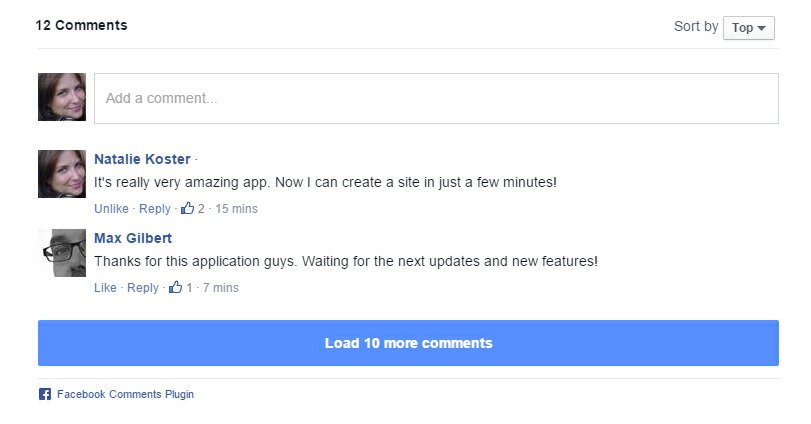Open Natalie Koster's profile name link
The image size is (811, 424).
(142, 159)
